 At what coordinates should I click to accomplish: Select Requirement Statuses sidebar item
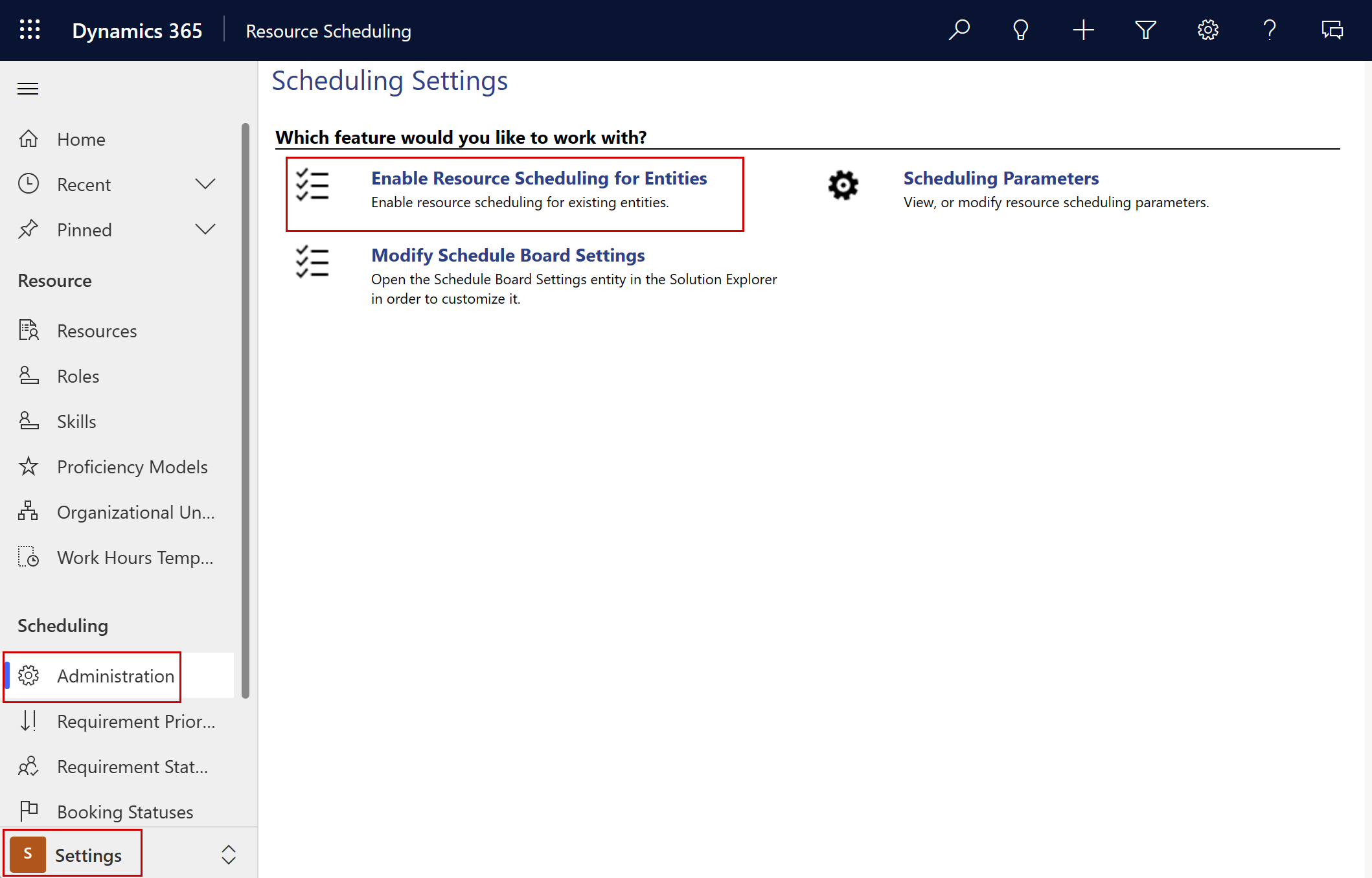click(130, 766)
